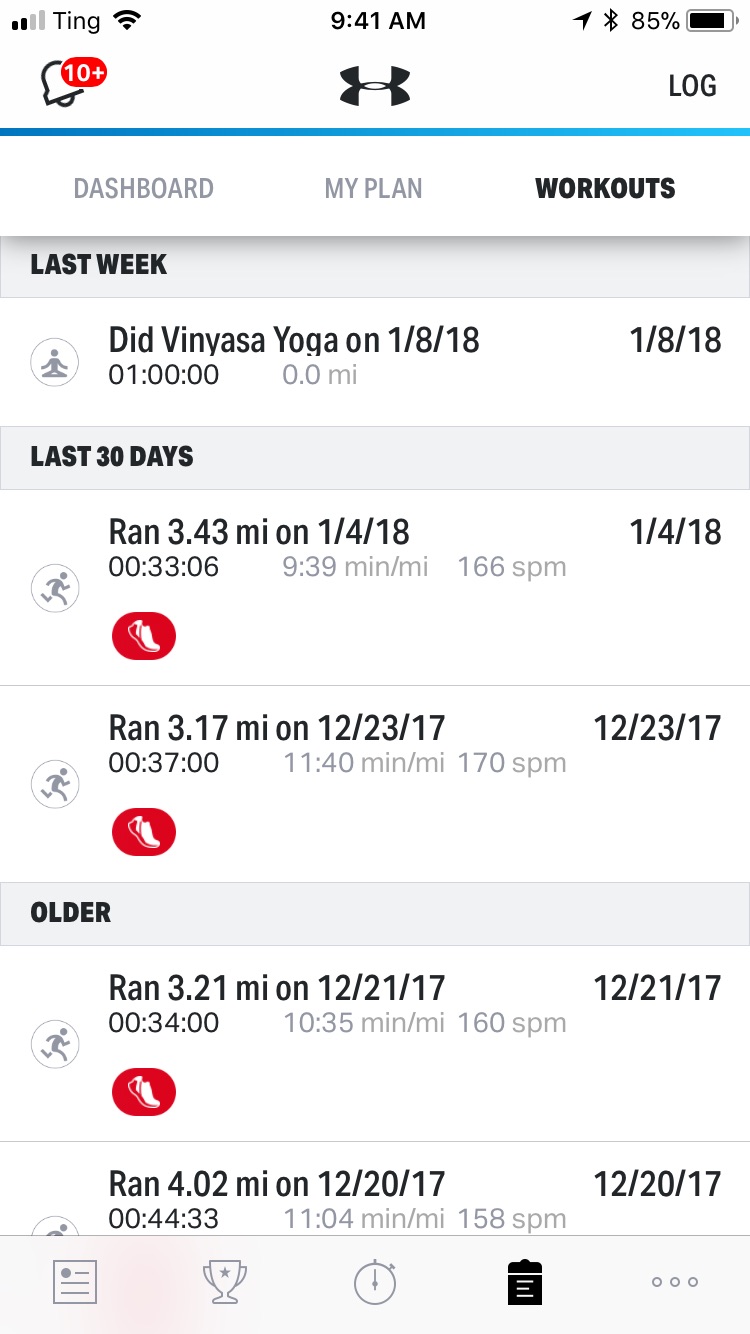750x1334 pixels.
Task: Open the more options three-dots icon
Action: pyautogui.click(x=675, y=1282)
